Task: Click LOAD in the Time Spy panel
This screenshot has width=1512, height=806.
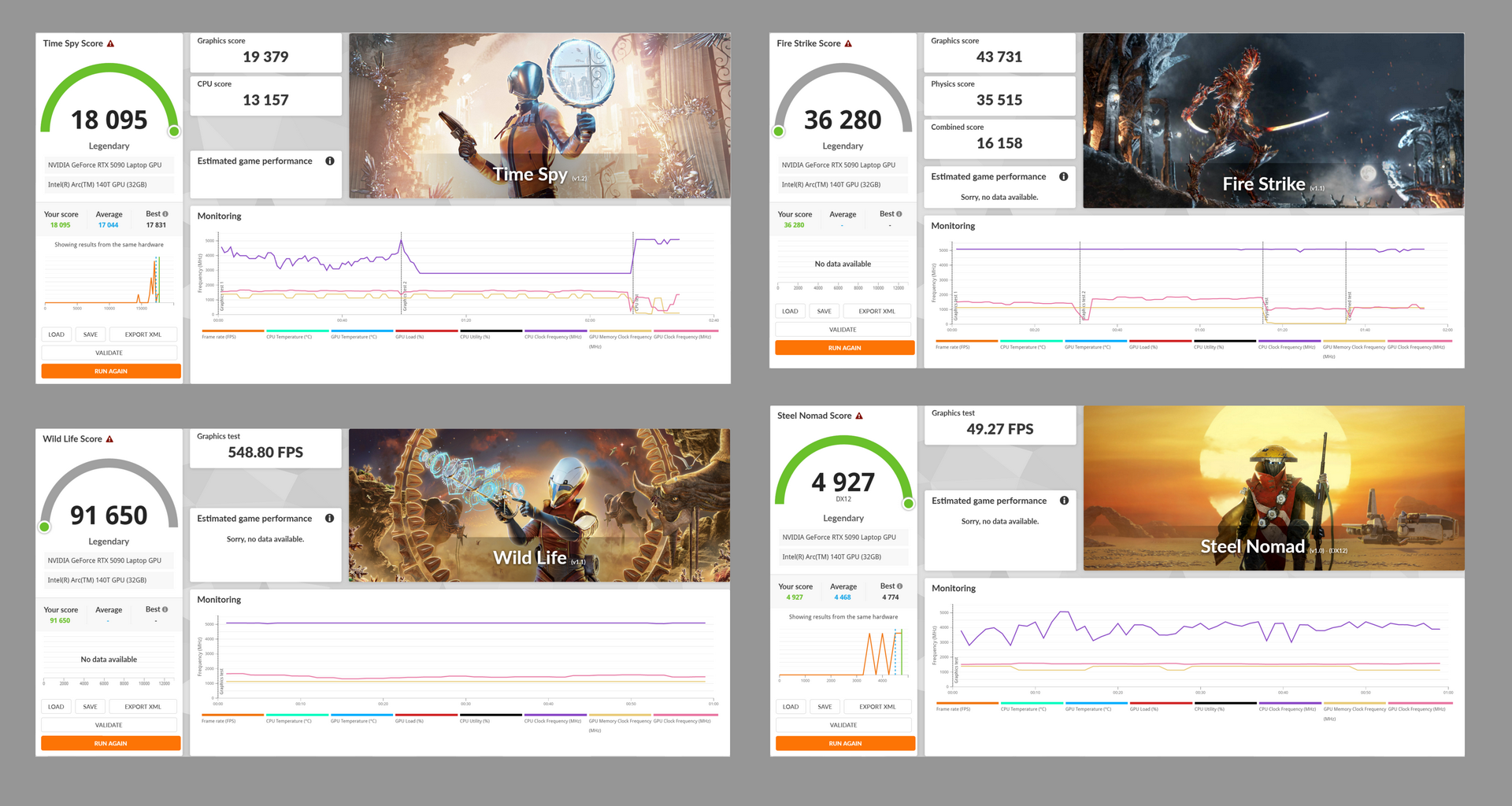Action: click(x=57, y=335)
